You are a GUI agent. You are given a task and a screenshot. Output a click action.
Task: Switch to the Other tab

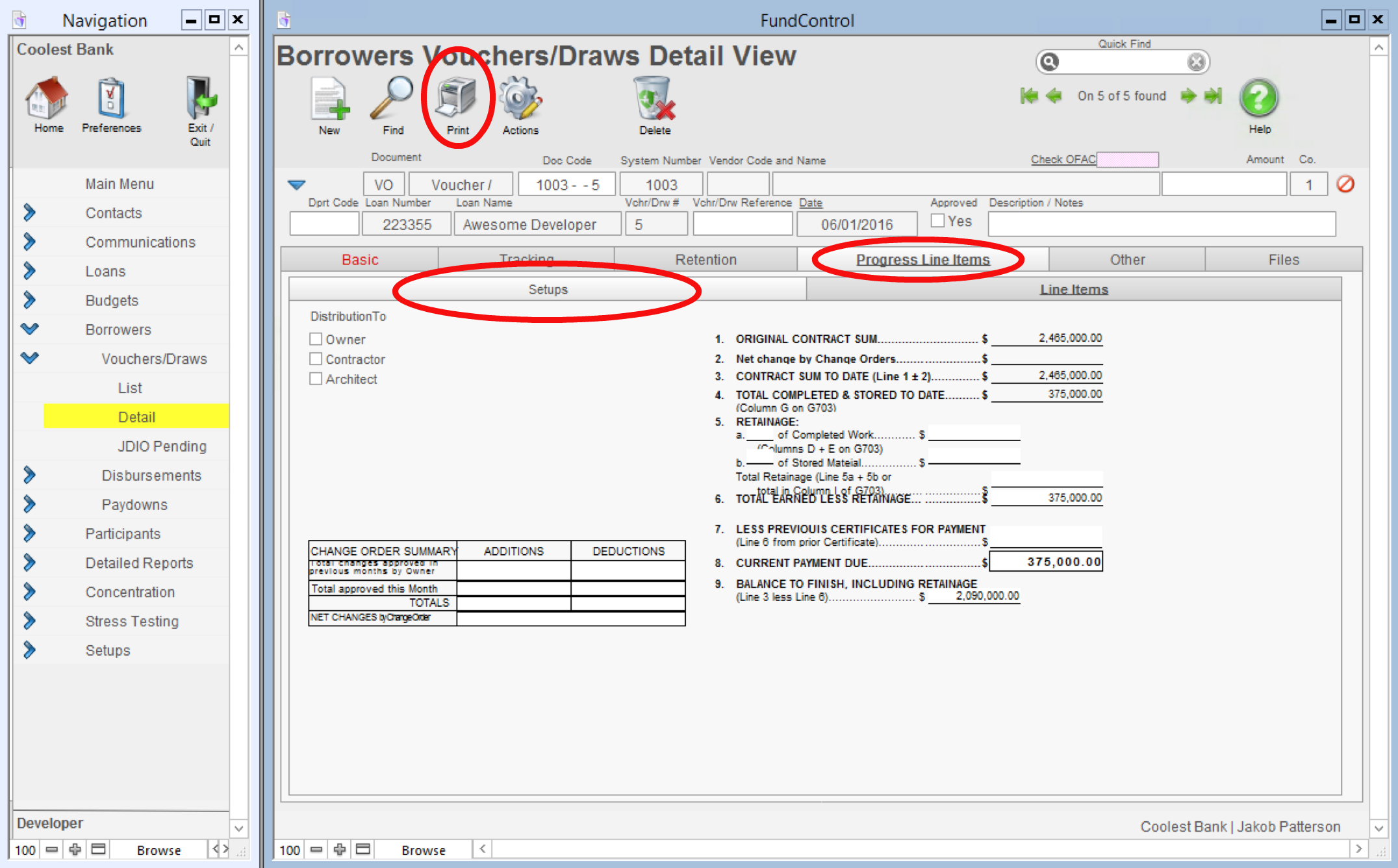[1127, 259]
